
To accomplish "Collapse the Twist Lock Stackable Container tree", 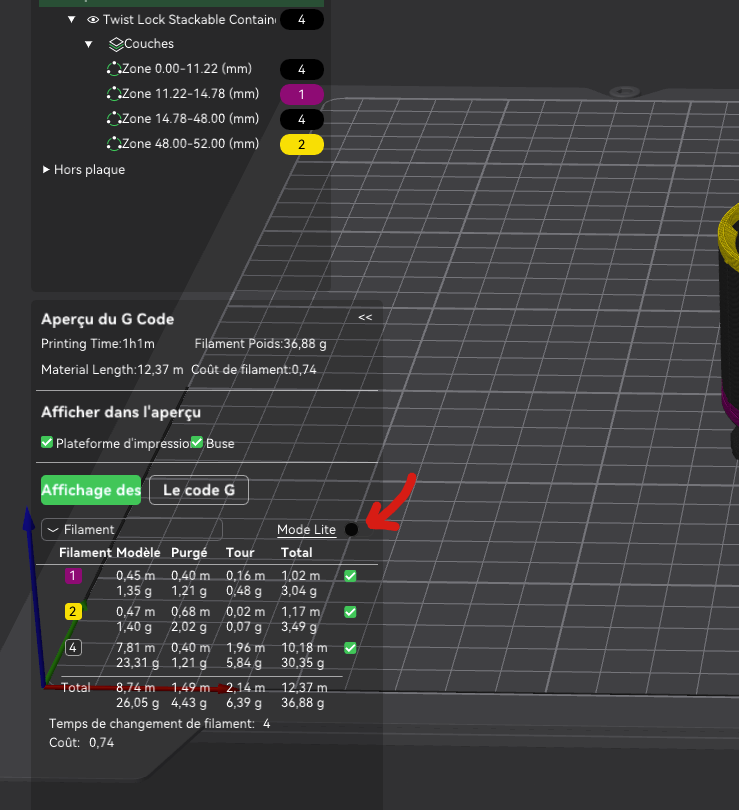I will pos(72,20).
